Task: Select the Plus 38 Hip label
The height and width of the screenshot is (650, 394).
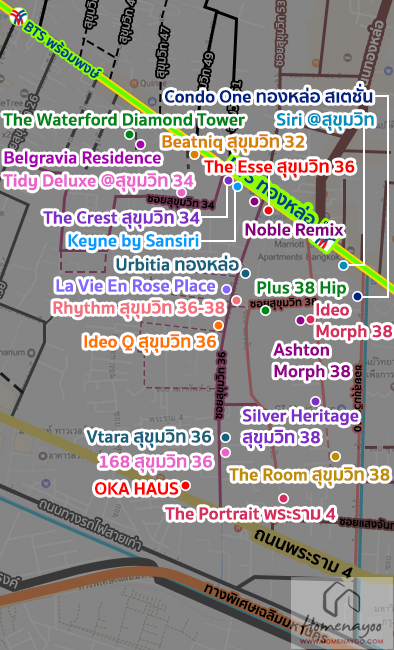Action: click(x=301, y=288)
